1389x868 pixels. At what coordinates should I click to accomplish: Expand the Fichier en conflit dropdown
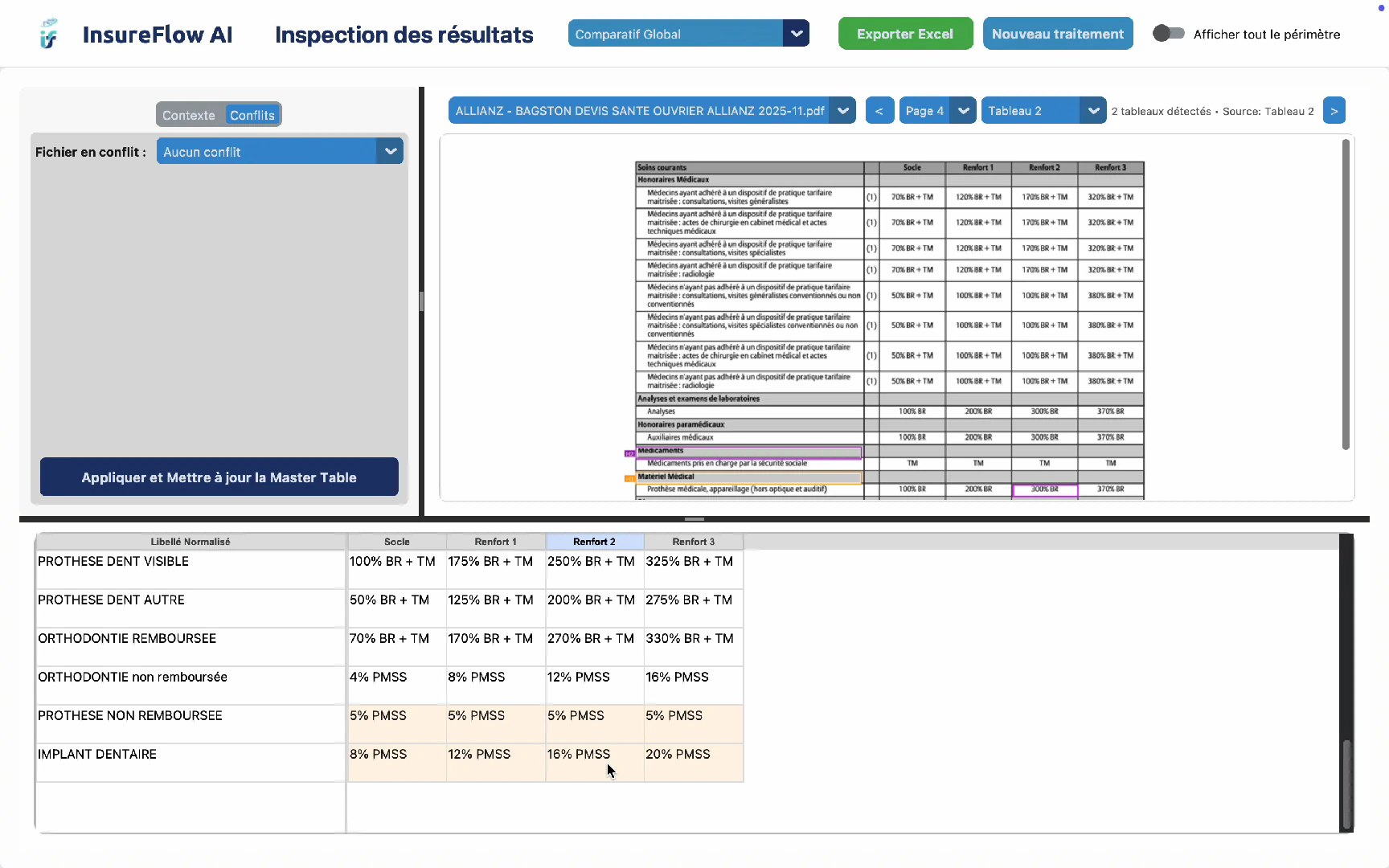pos(280,151)
